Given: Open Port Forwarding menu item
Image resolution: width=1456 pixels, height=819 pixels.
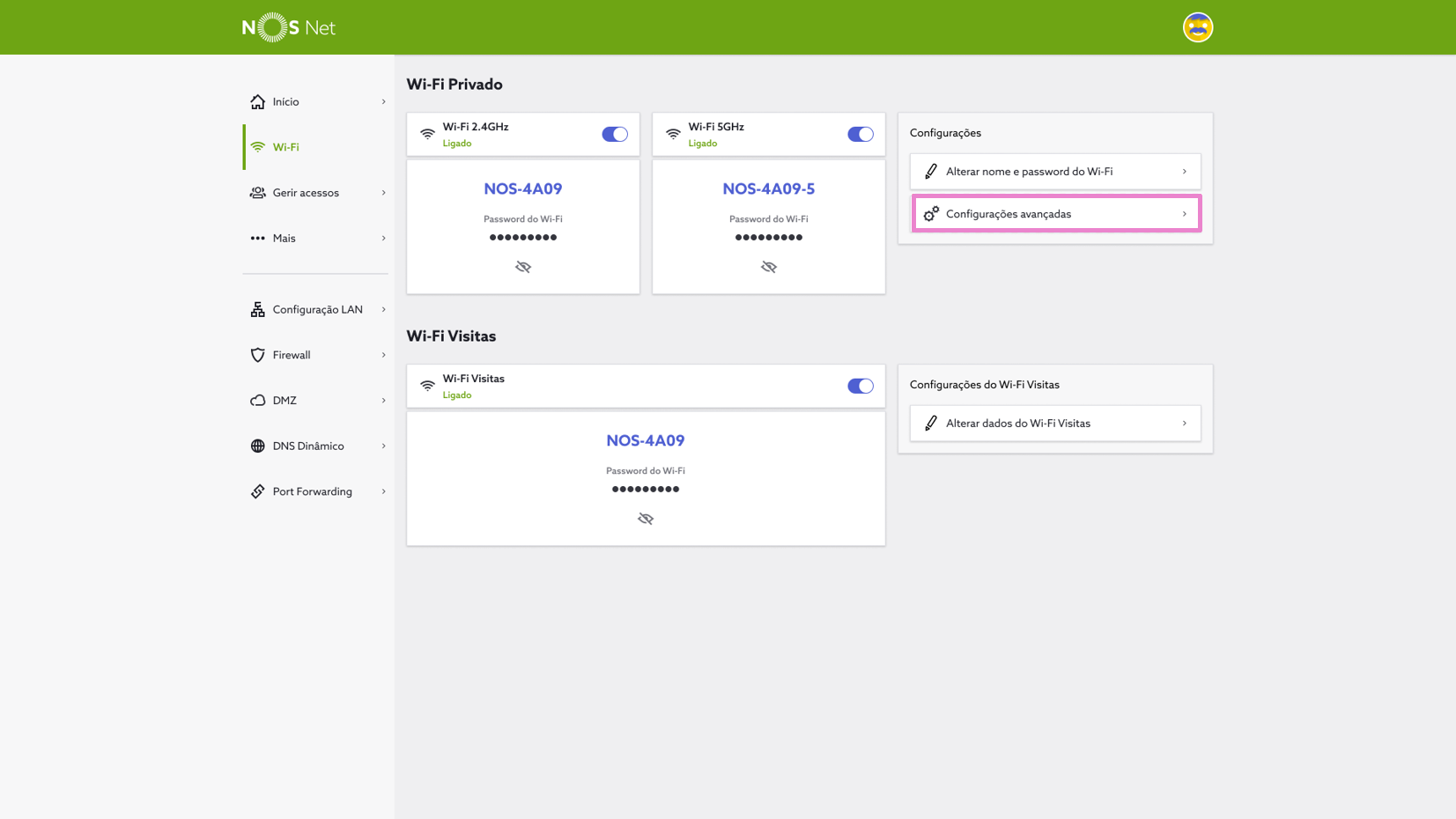Looking at the screenshot, I should tap(316, 491).
